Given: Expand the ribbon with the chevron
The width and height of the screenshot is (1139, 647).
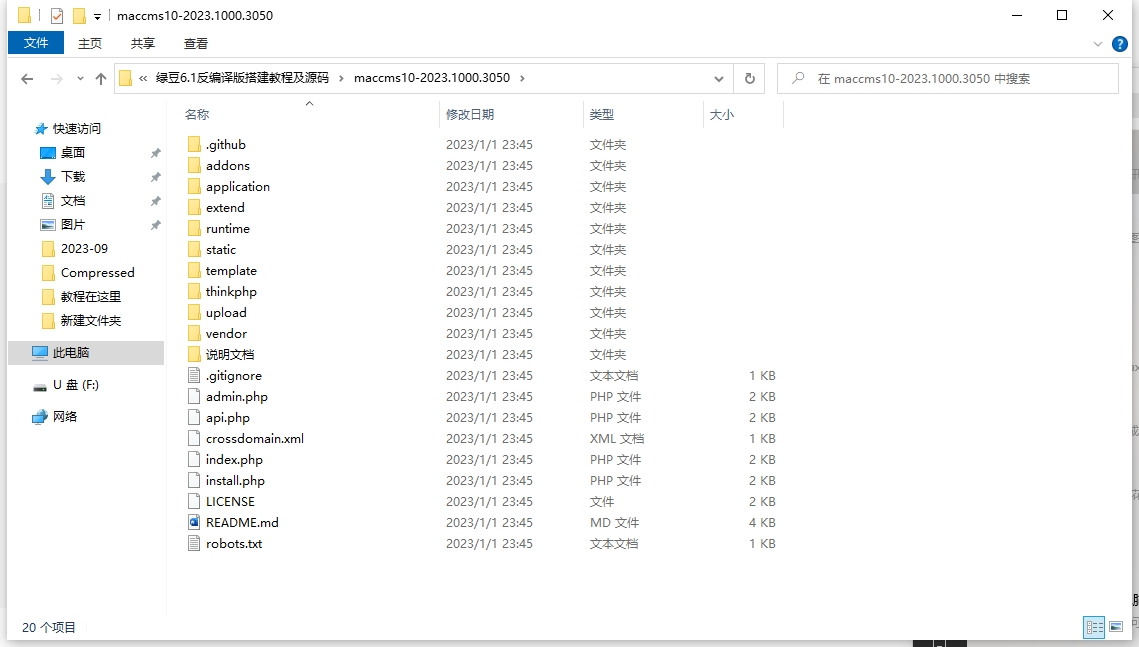Looking at the screenshot, I should point(1098,44).
